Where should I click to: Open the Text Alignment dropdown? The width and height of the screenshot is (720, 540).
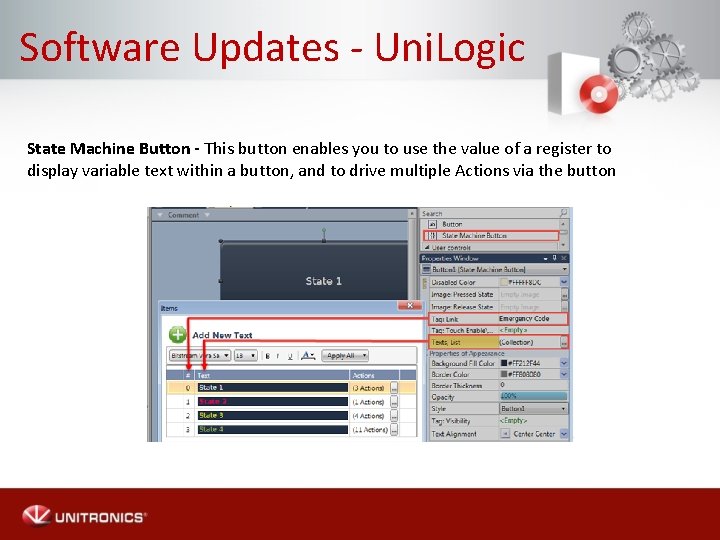click(x=564, y=433)
